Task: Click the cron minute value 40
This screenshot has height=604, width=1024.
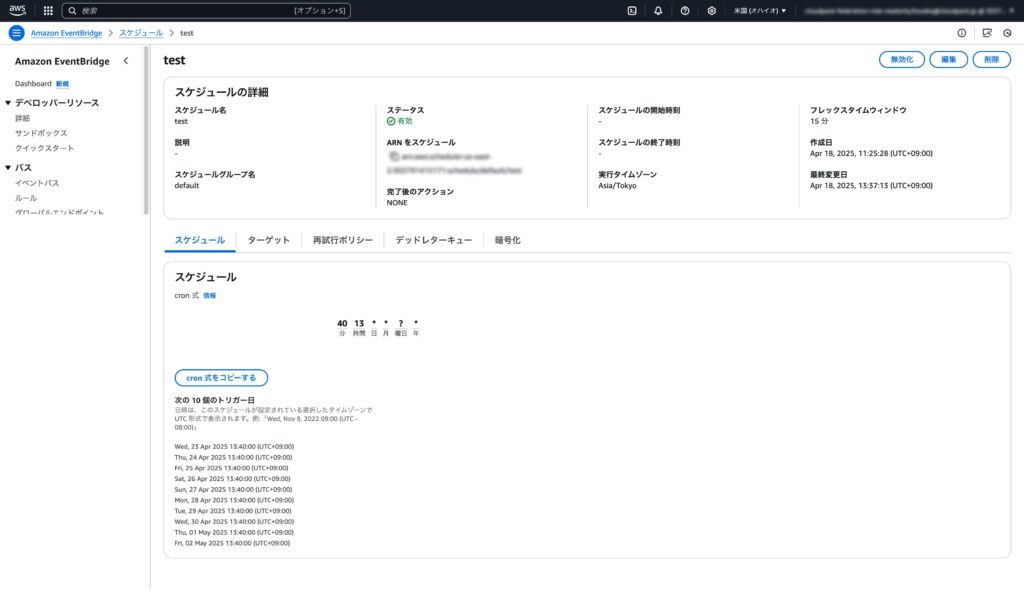Action: (x=342, y=323)
